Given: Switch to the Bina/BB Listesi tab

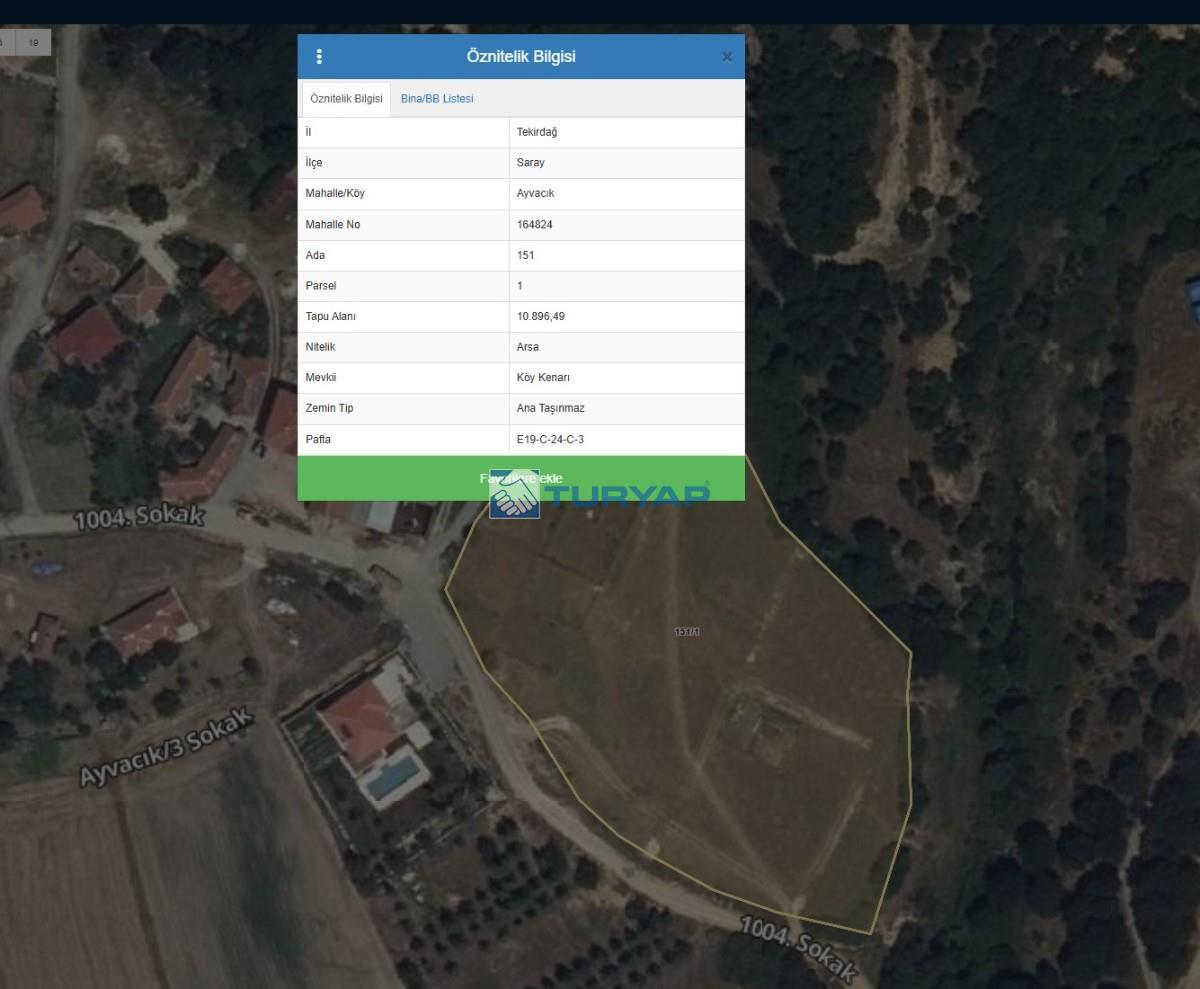Looking at the screenshot, I should [x=437, y=99].
